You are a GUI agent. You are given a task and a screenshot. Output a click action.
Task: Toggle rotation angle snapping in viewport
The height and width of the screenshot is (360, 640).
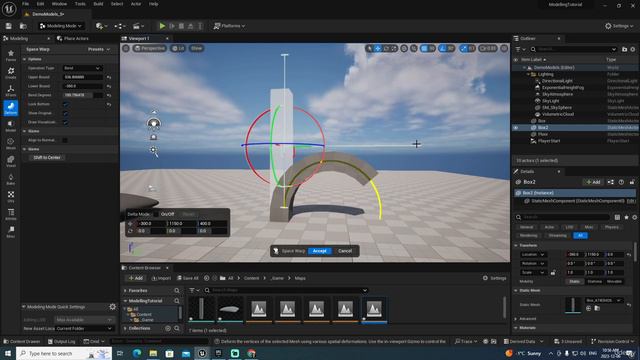[x=442, y=49]
